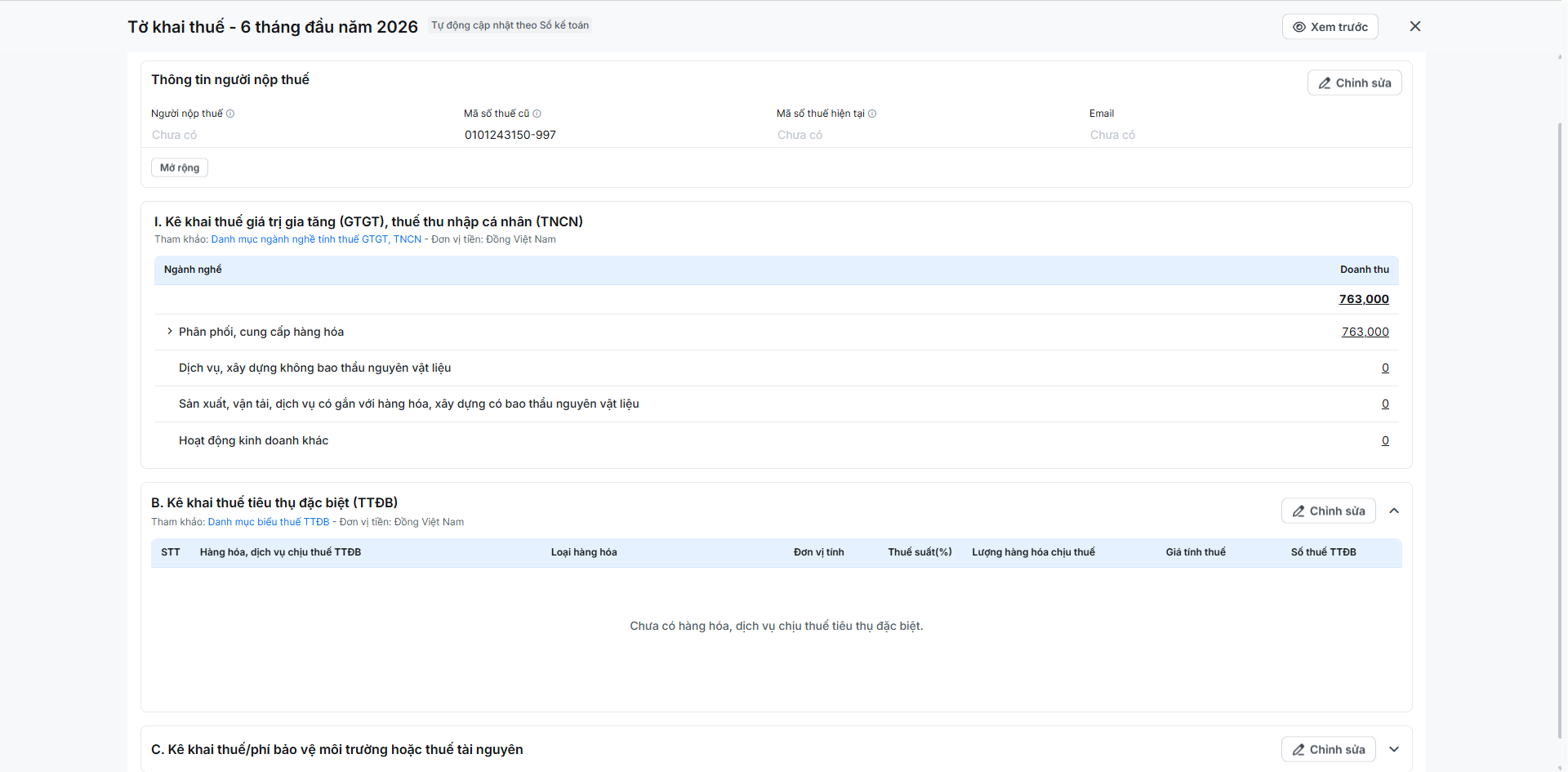Click the Thuế suất(%) column header
Image resolution: width=1568 pixels, height=772 pixels.
(920, 552)
